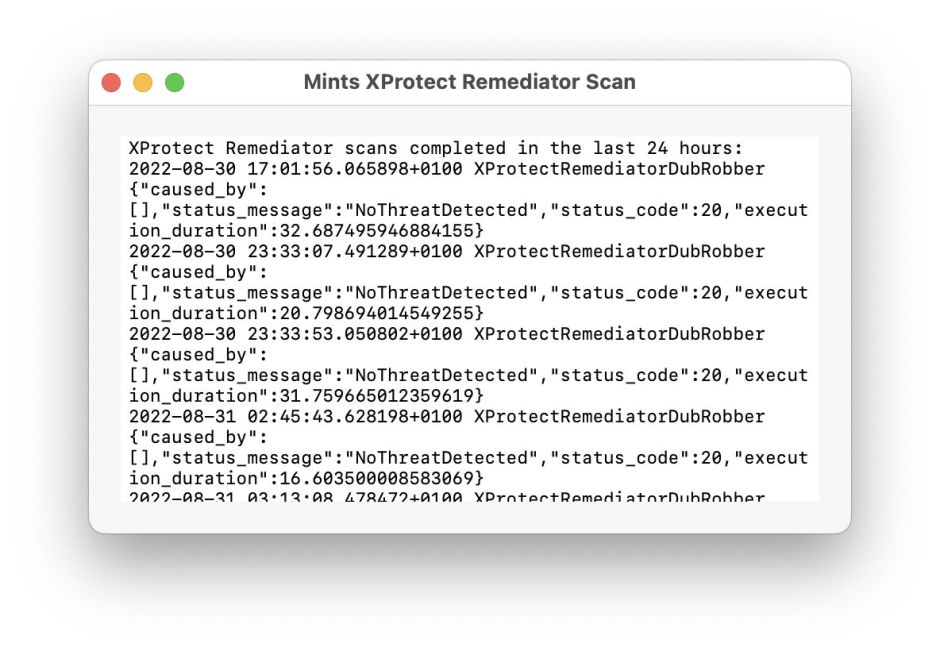
Task: Click the partially visible 03:13:08 scan entry
Action: pyautogui.click(x=446, y=496)
